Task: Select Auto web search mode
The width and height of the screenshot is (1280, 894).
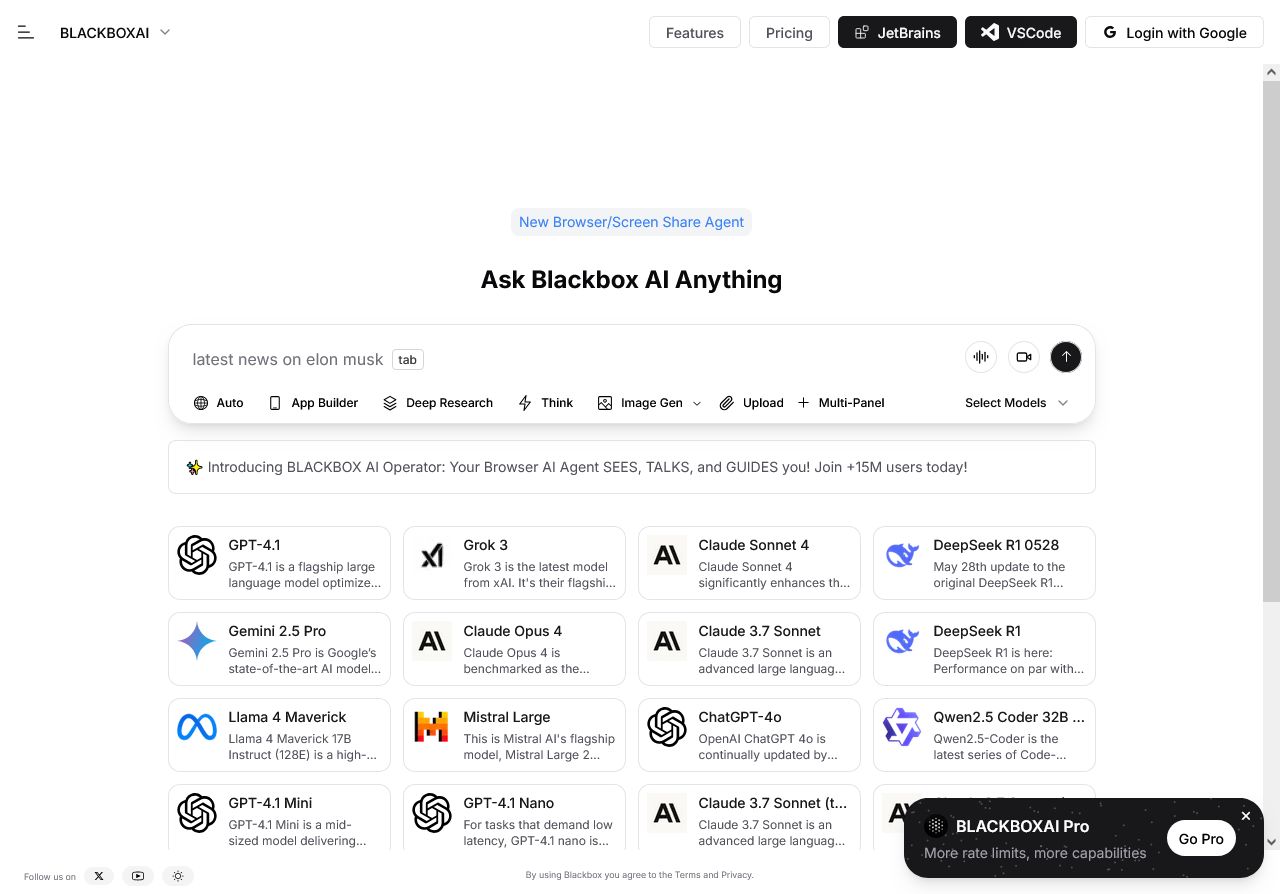Action: pos(218,403)
